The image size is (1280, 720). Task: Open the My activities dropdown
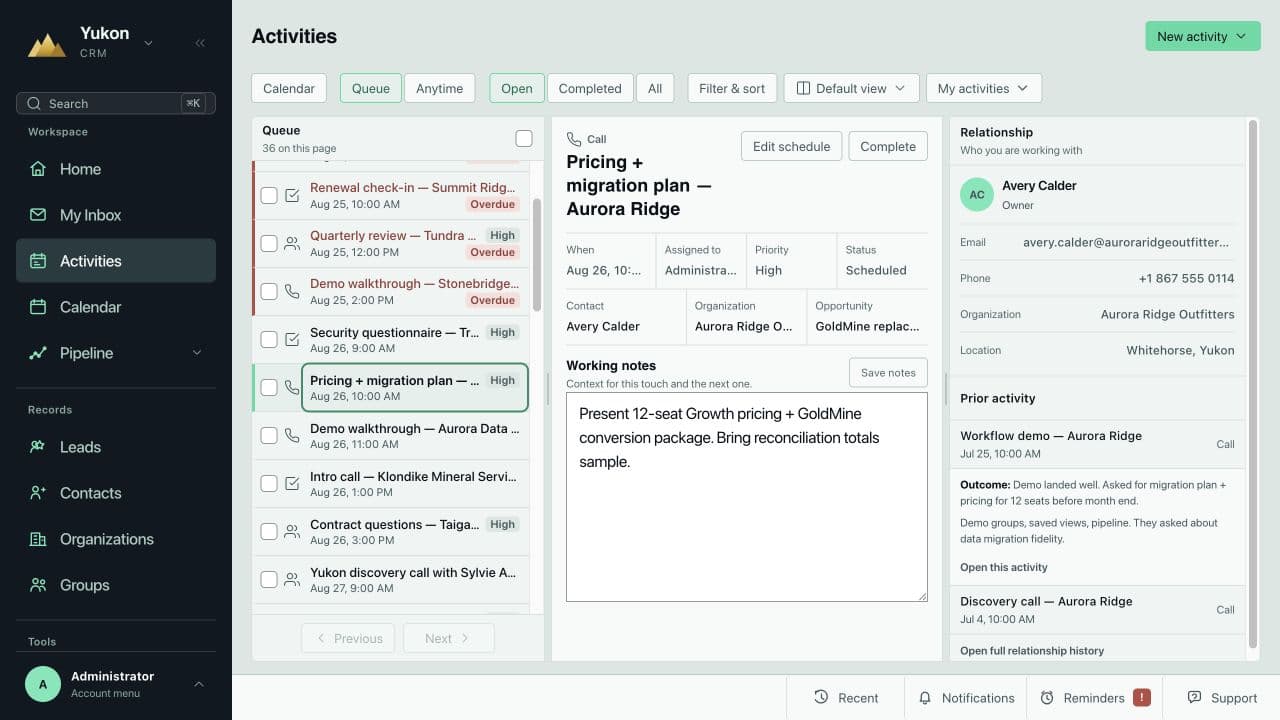point(983,88)
